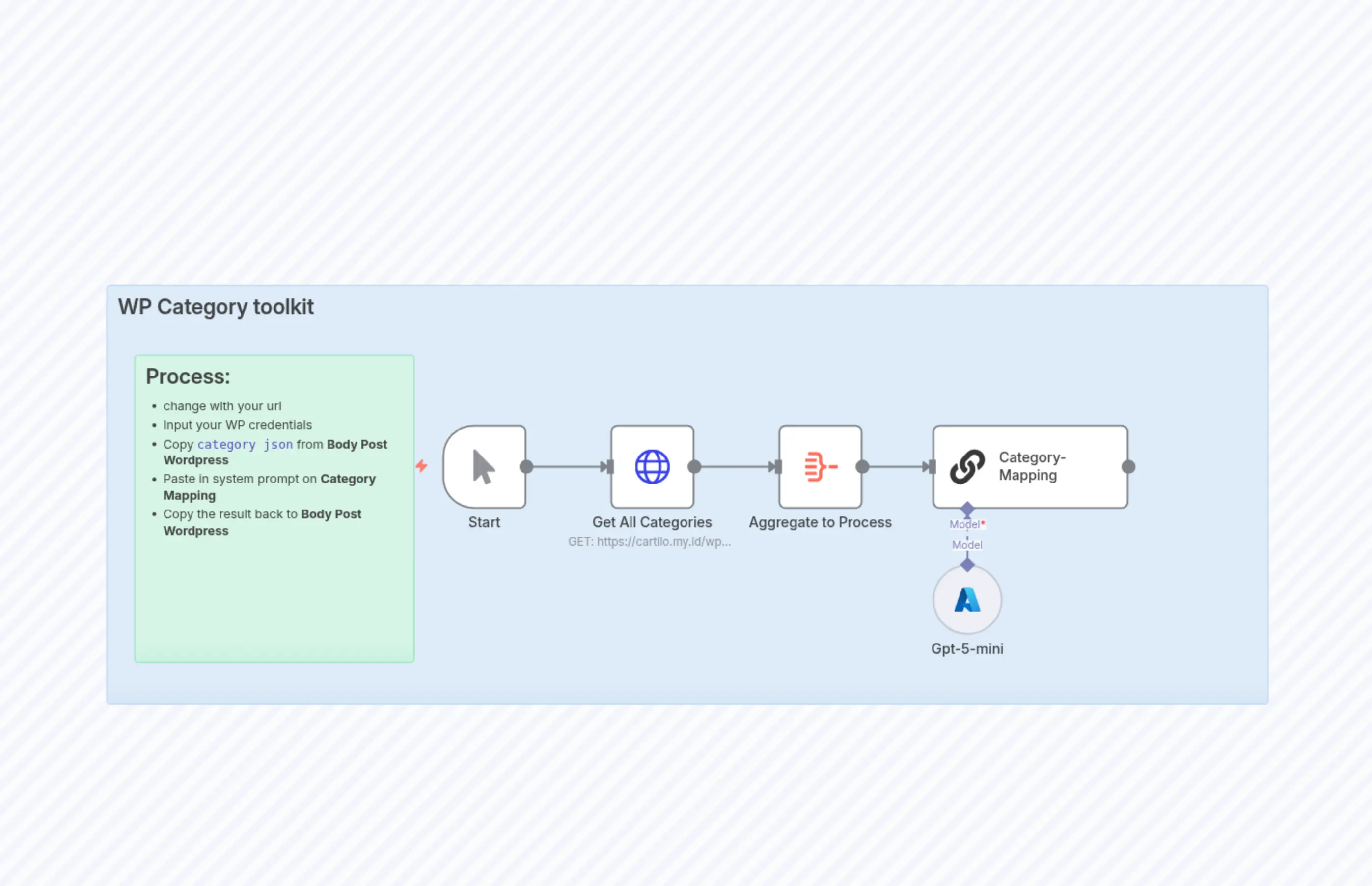Click the diamond connector above the Gpt-5-mini circle

(967, 564)
